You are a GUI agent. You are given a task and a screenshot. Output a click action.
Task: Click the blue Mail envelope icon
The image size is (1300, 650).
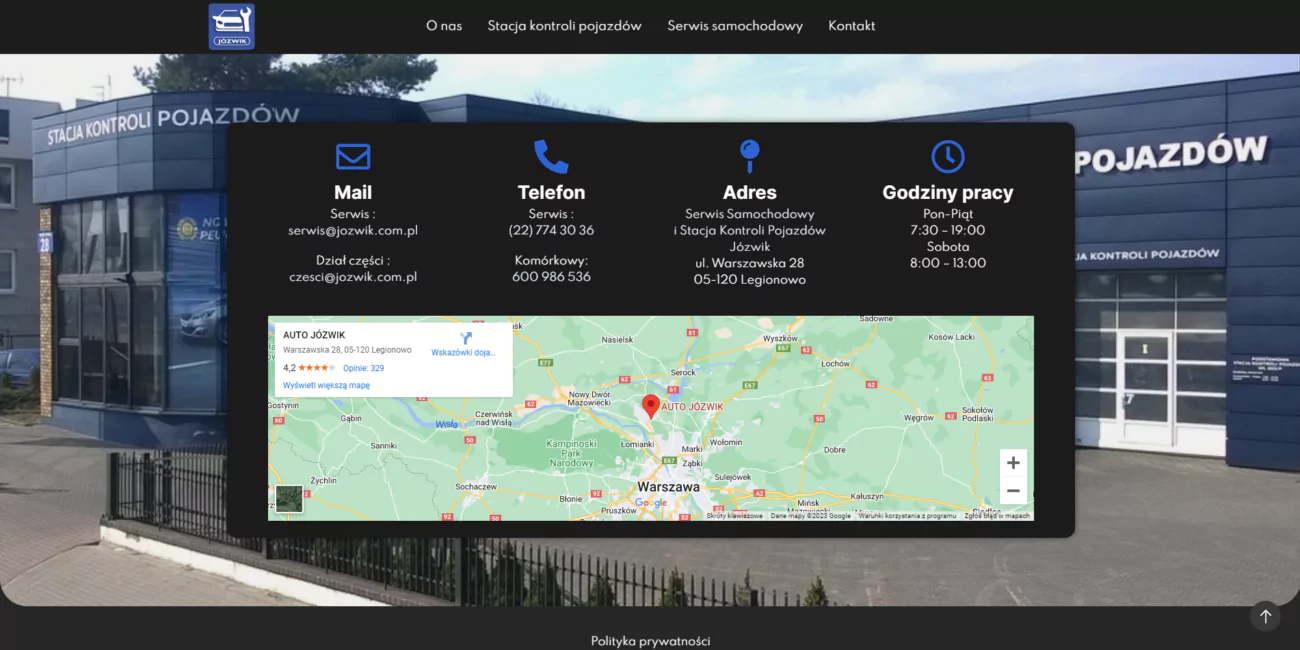(x=353, y=157)
